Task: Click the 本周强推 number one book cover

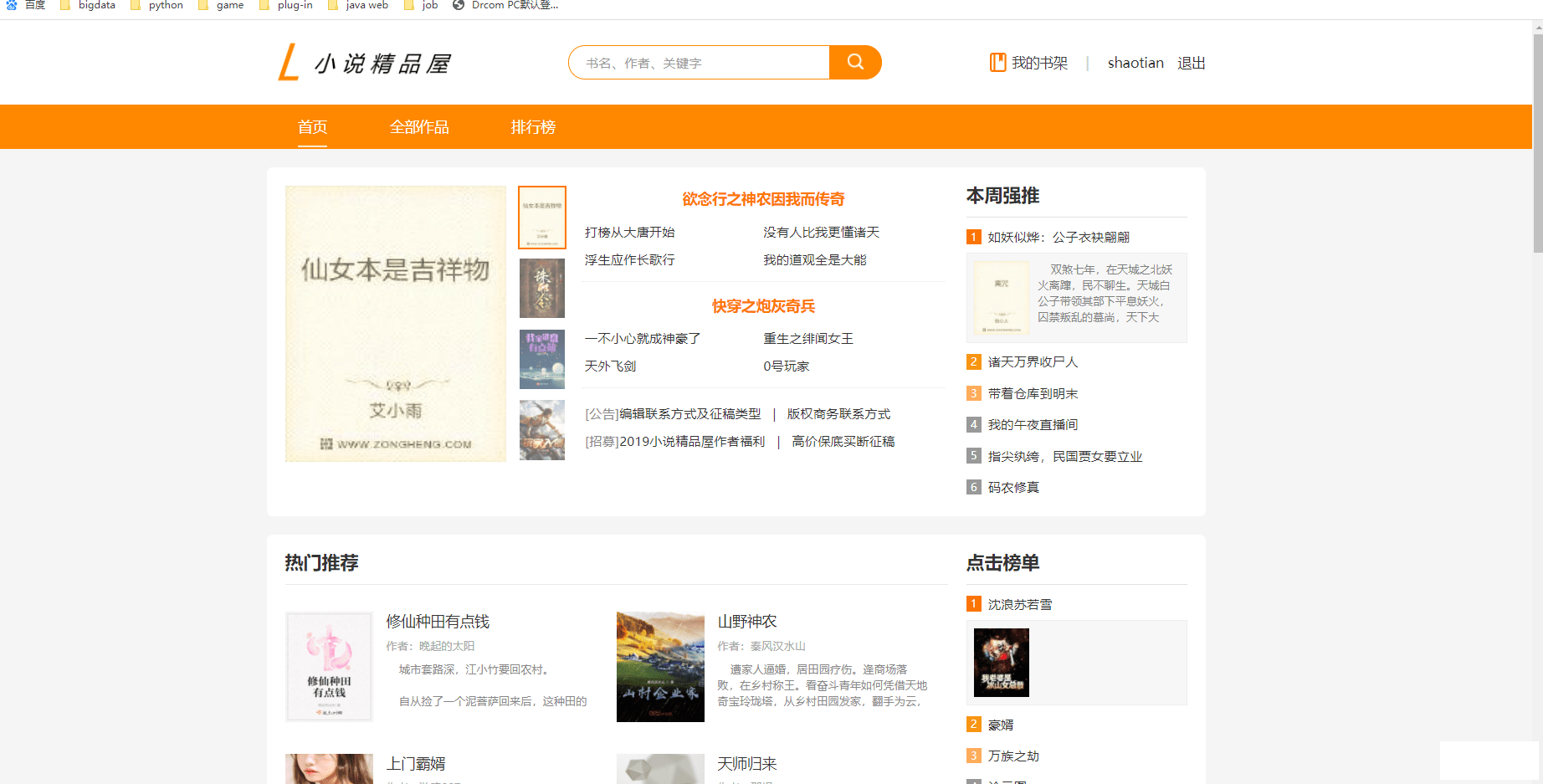Action: pos(1002,298)
